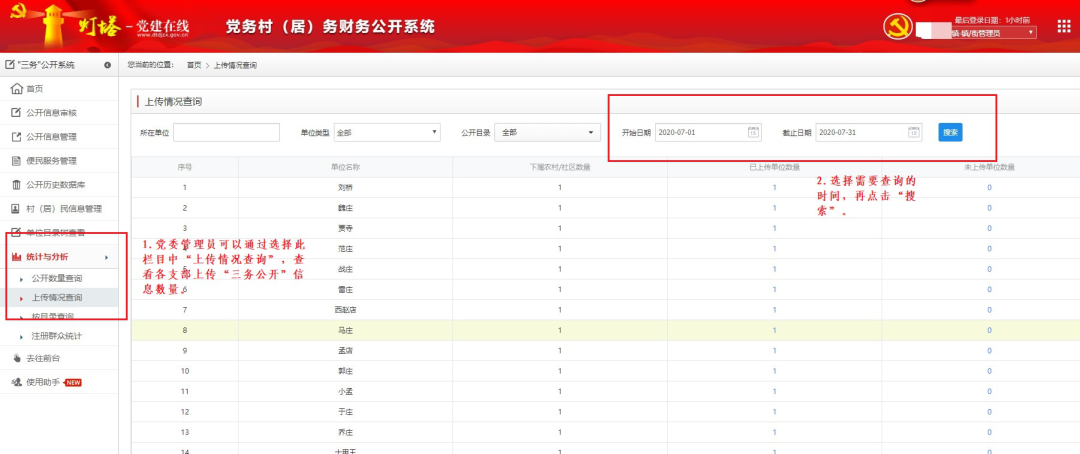Select 公开数量查询 in the sidebar
The width and height of the screenshot is (1080, 454).
56,278
